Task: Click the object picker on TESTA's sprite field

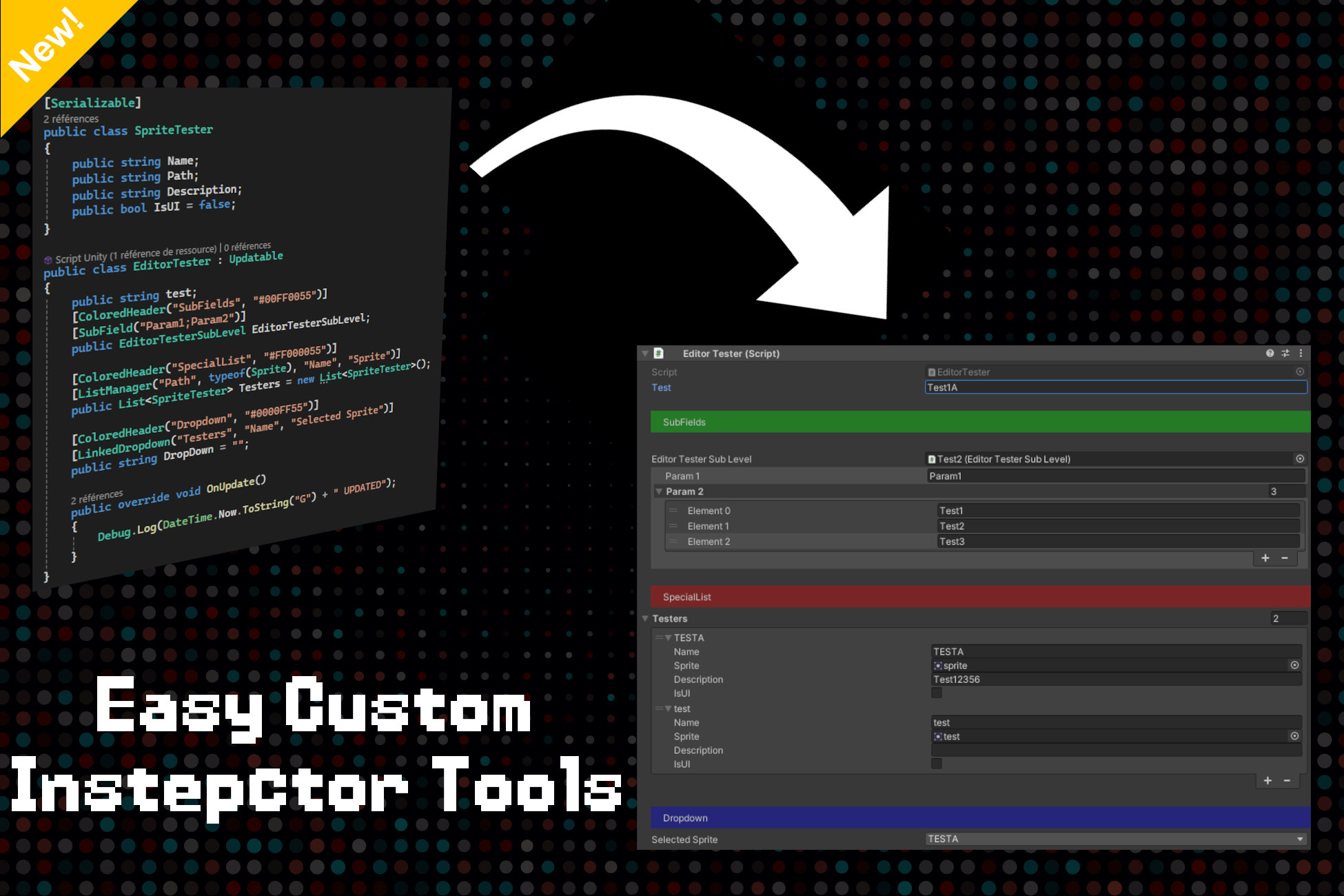Action: tap(1294, 665)
